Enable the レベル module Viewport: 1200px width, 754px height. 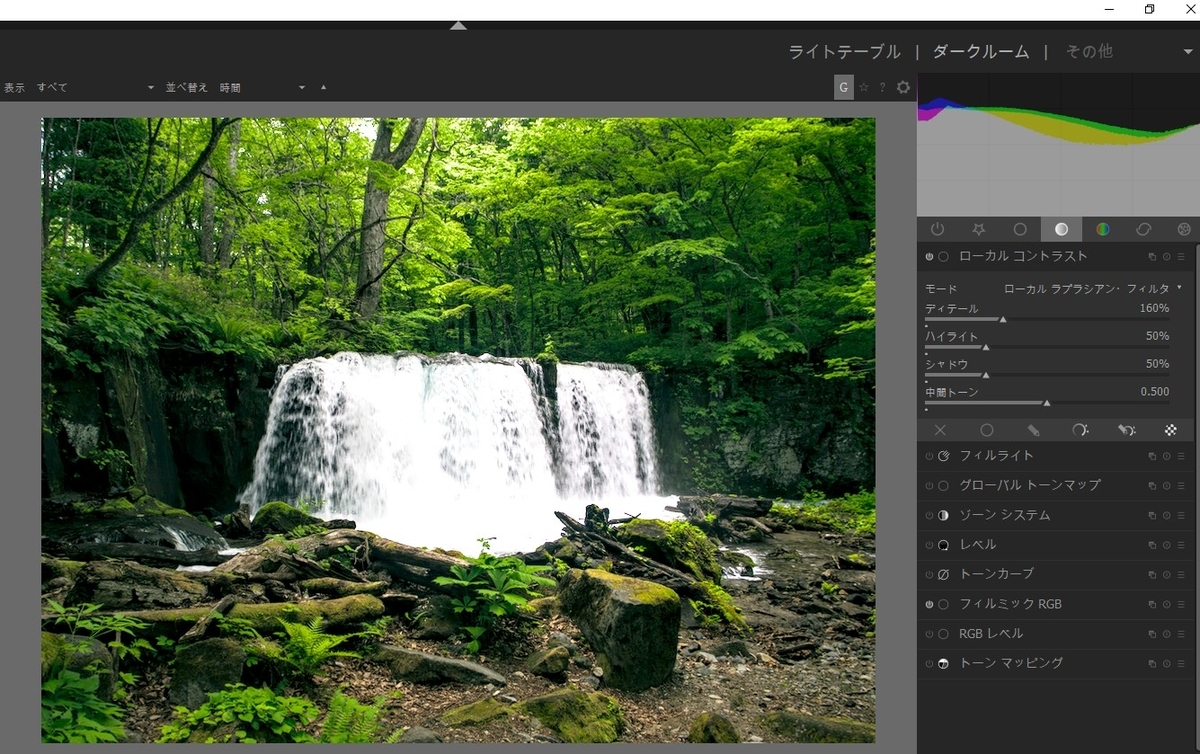pos(929,545)
